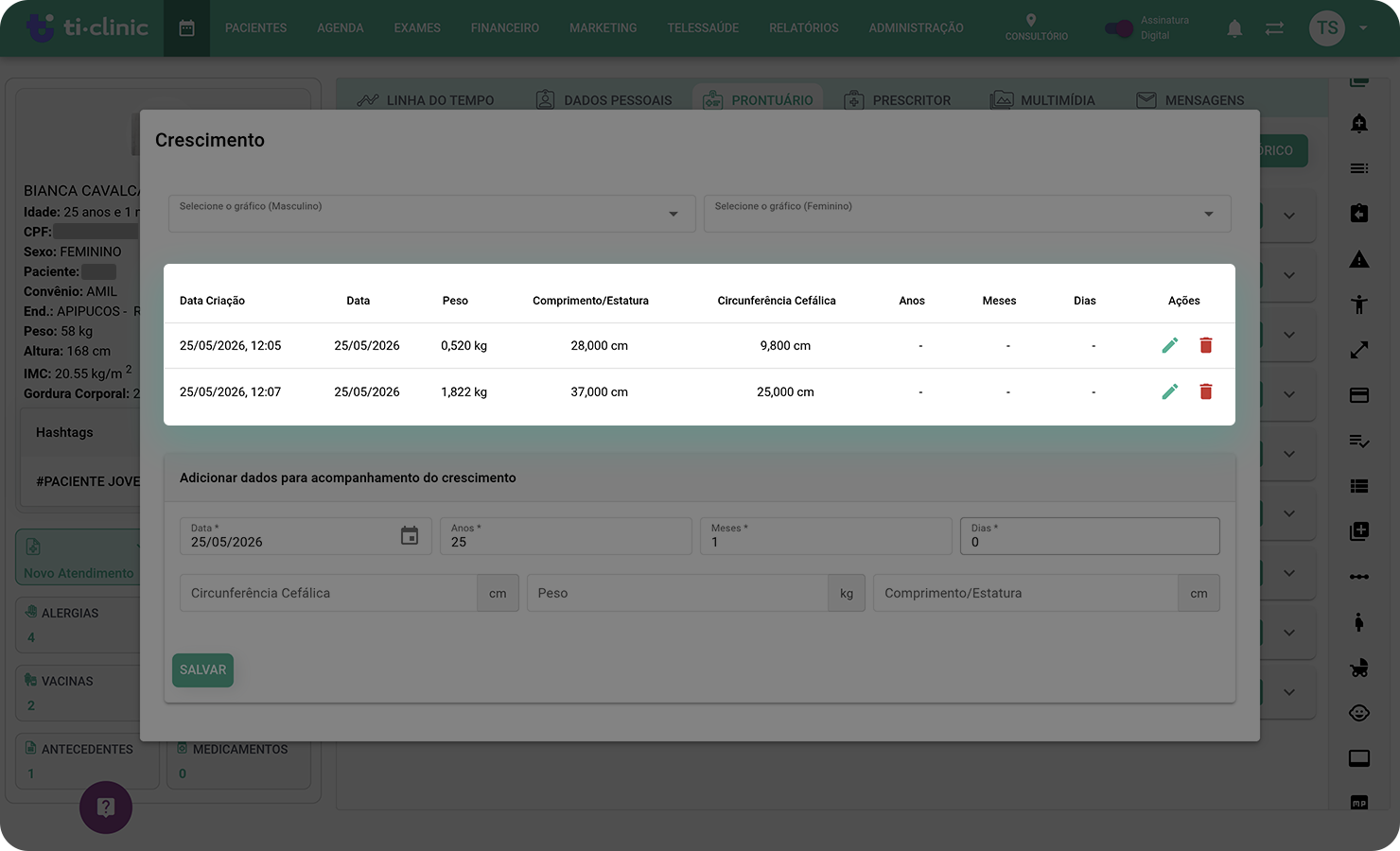The width and height of the screenshot is (1400, 851).
Task: Expand the user account menu arrow
Action: coord(1363,28)
